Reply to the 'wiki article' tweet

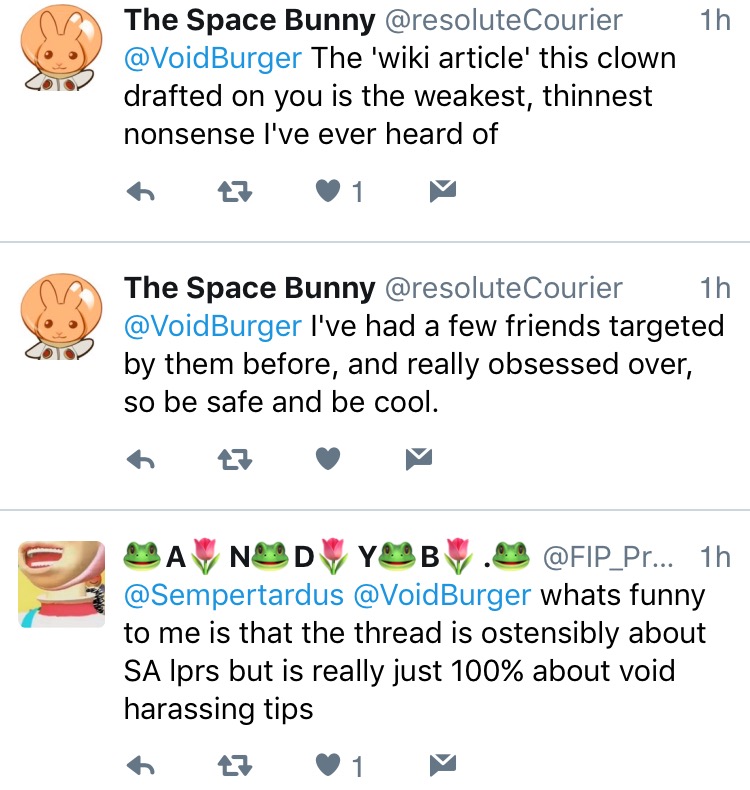click(141, 192)
